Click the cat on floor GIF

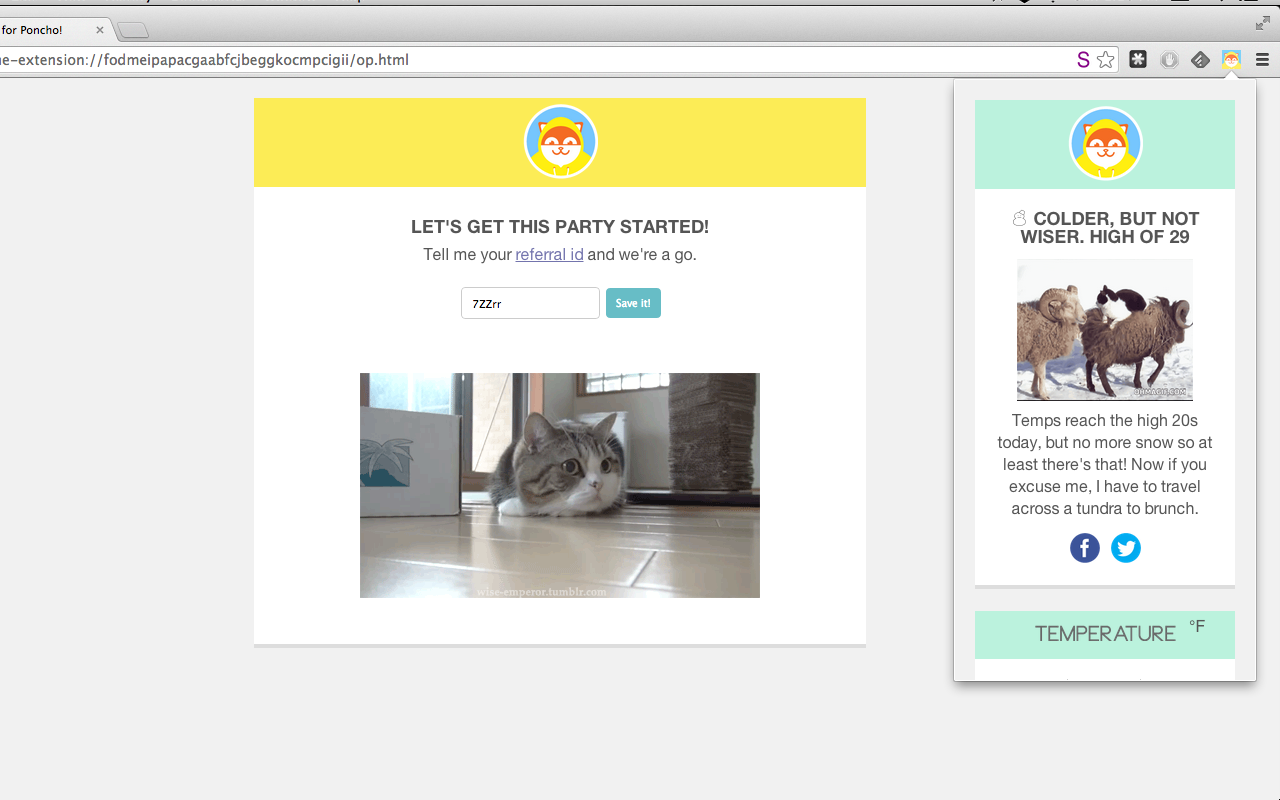tap(560, 485)
